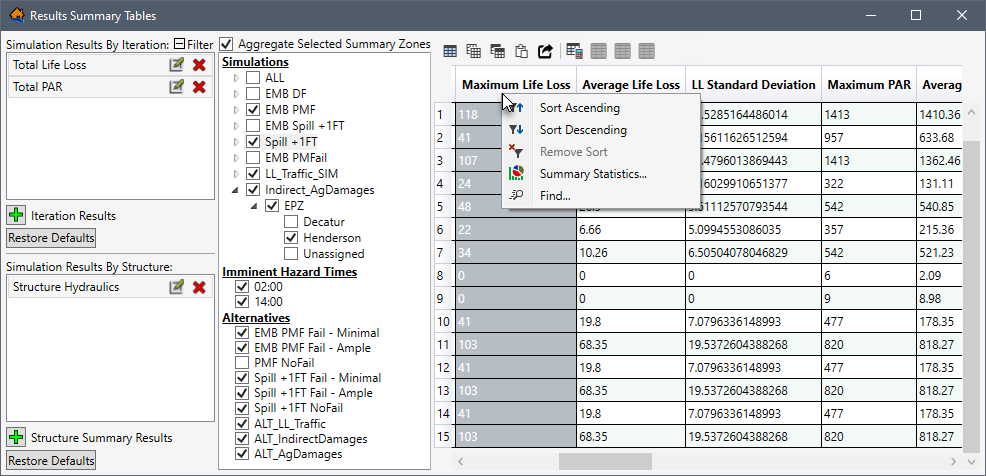This screenshot has width=986, height=476.
Task: Click the clipboard paste icon
Action: (521, 52)
